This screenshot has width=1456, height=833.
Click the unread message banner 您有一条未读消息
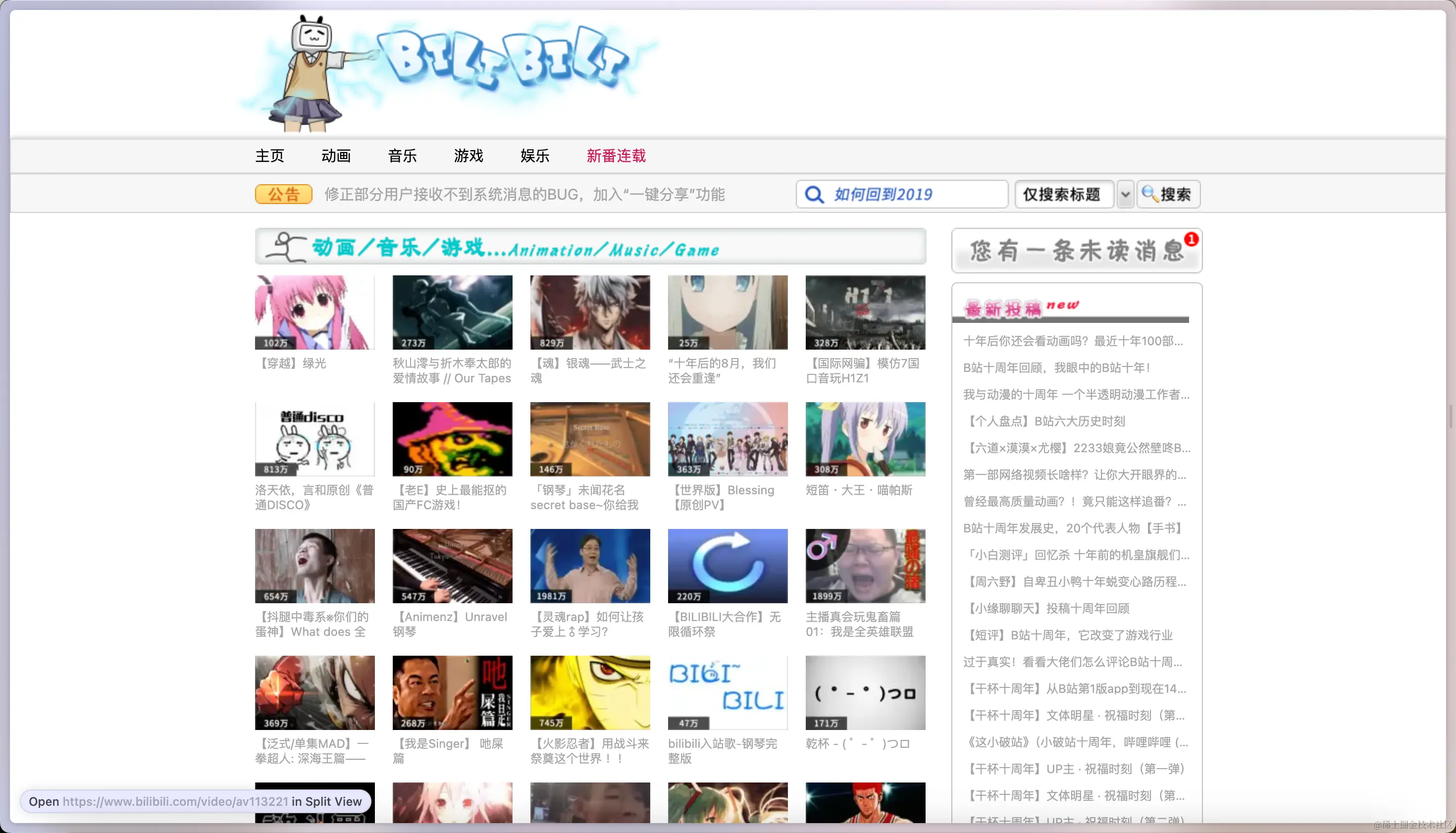click(1077, 251)
